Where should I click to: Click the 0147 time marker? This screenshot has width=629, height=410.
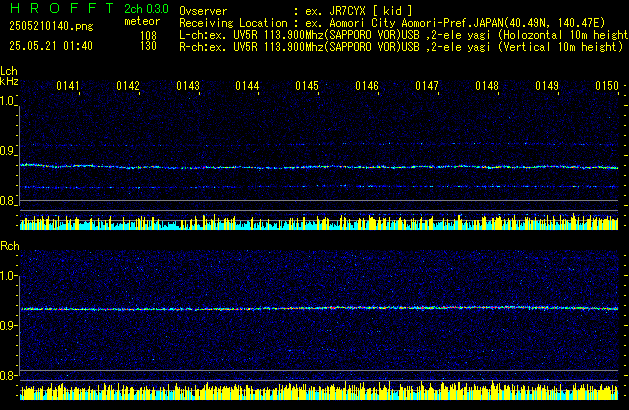[427, 86]
